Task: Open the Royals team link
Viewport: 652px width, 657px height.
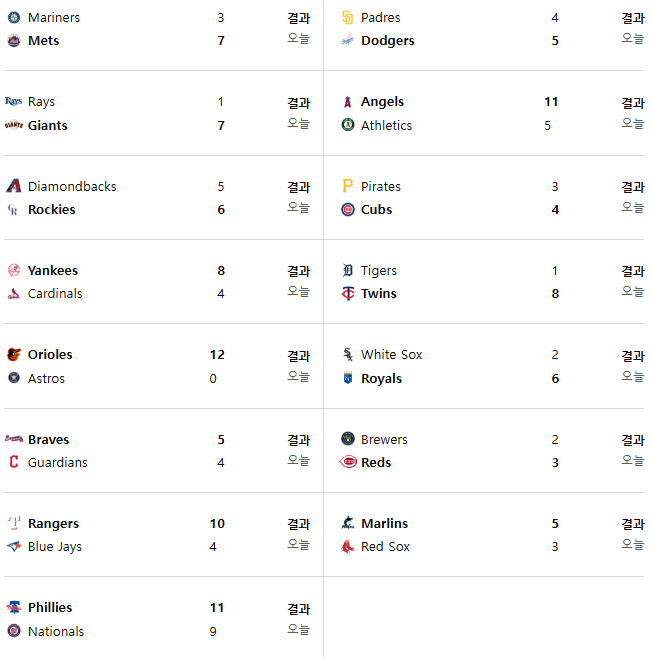Action: 382,379
